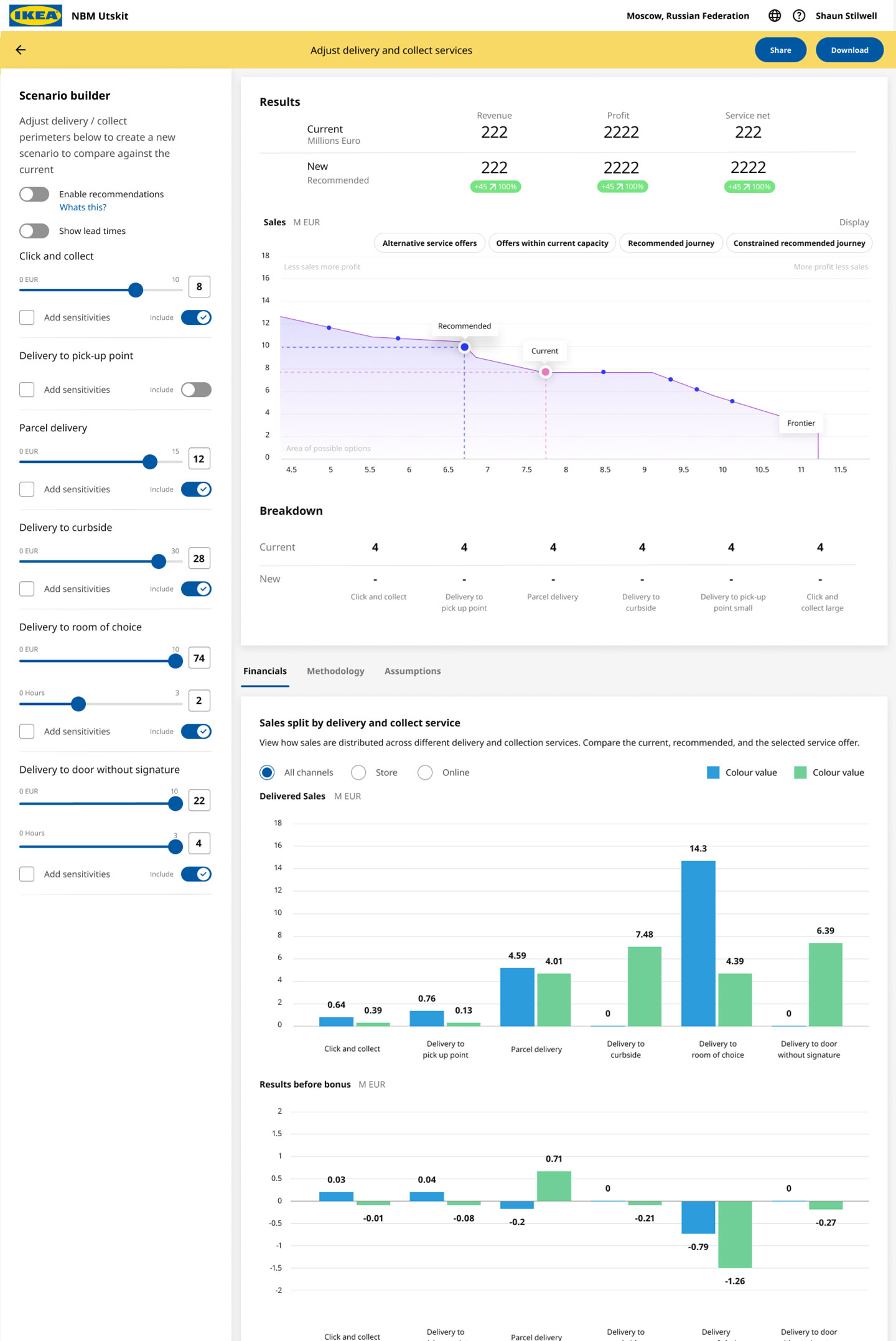
Task: Edit Delivery to curbside value field 28
Action: click(x=199, y=558)
